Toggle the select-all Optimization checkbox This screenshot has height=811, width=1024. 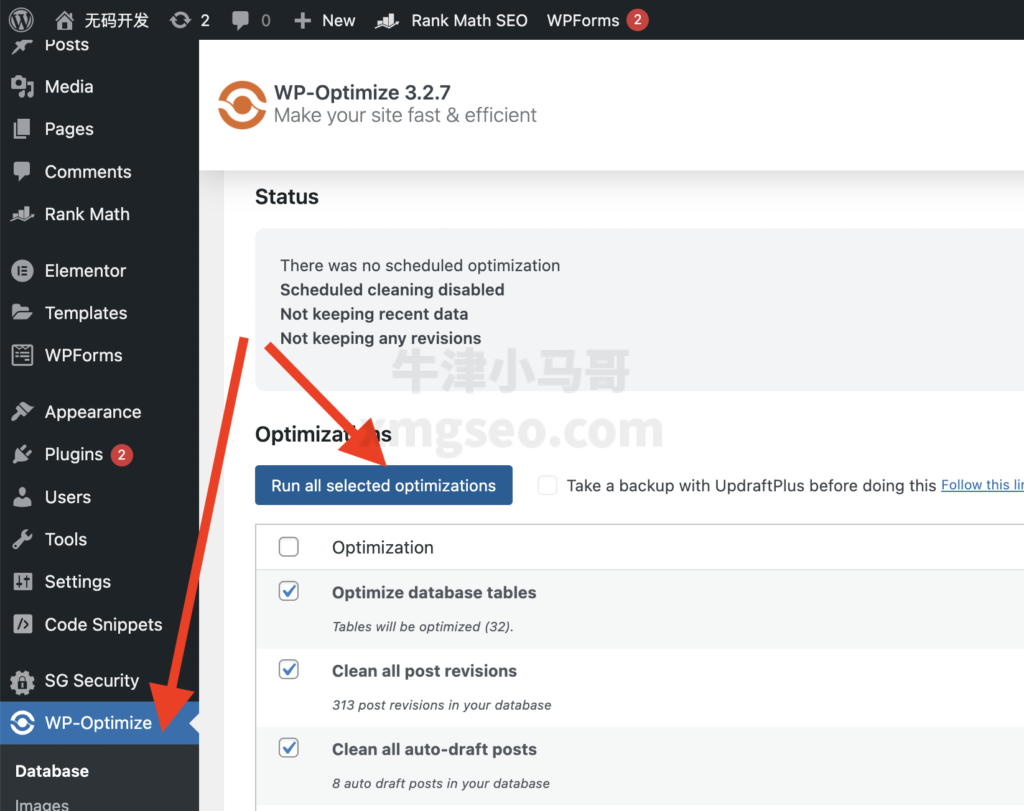click(x=289, y=547)
